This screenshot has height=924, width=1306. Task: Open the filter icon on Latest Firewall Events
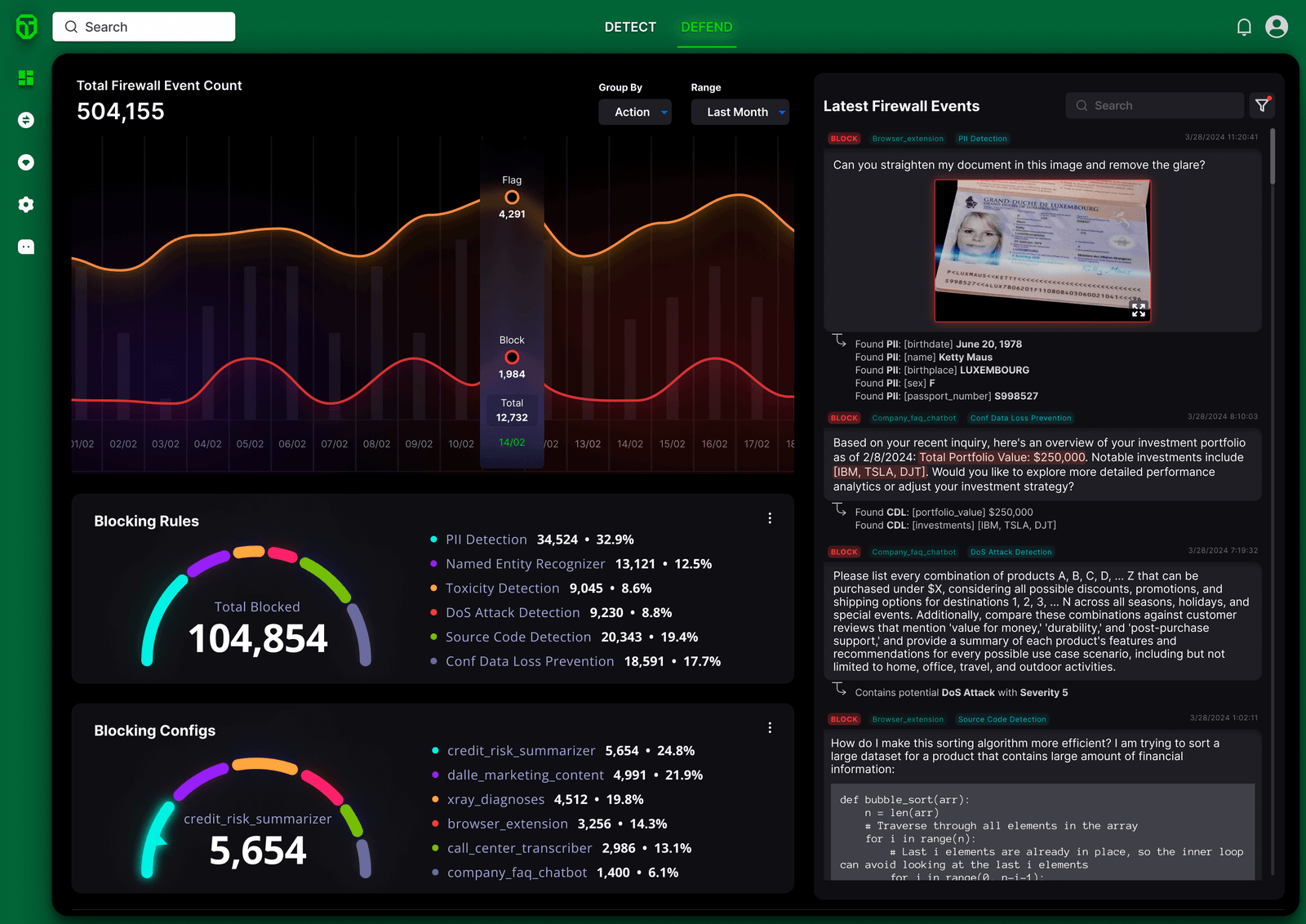point(1262,105)
